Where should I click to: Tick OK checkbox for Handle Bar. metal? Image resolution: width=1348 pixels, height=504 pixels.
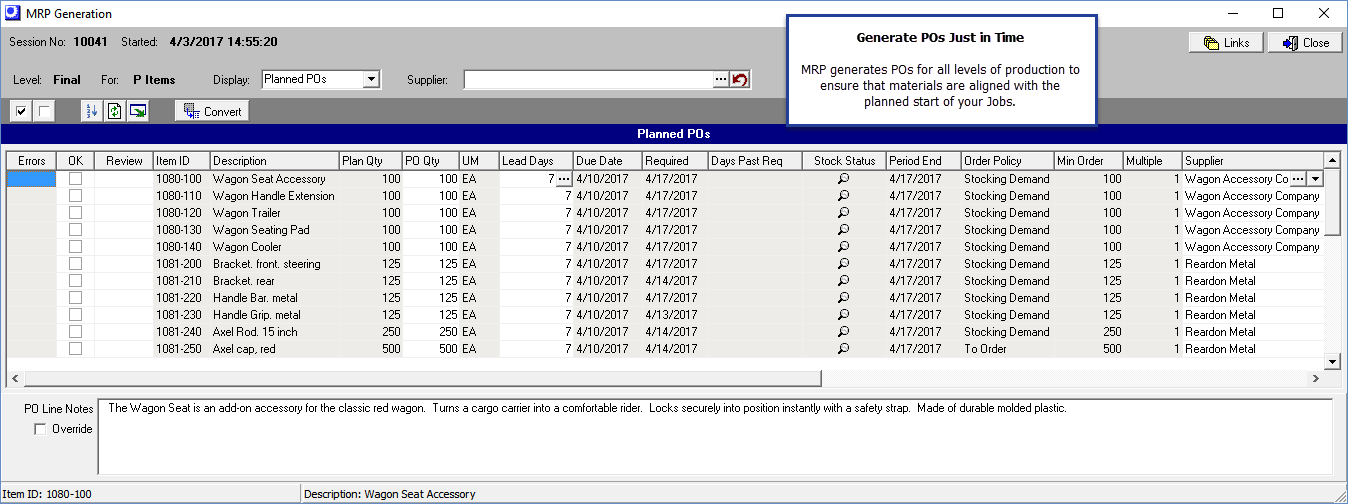tap(75, 298)
